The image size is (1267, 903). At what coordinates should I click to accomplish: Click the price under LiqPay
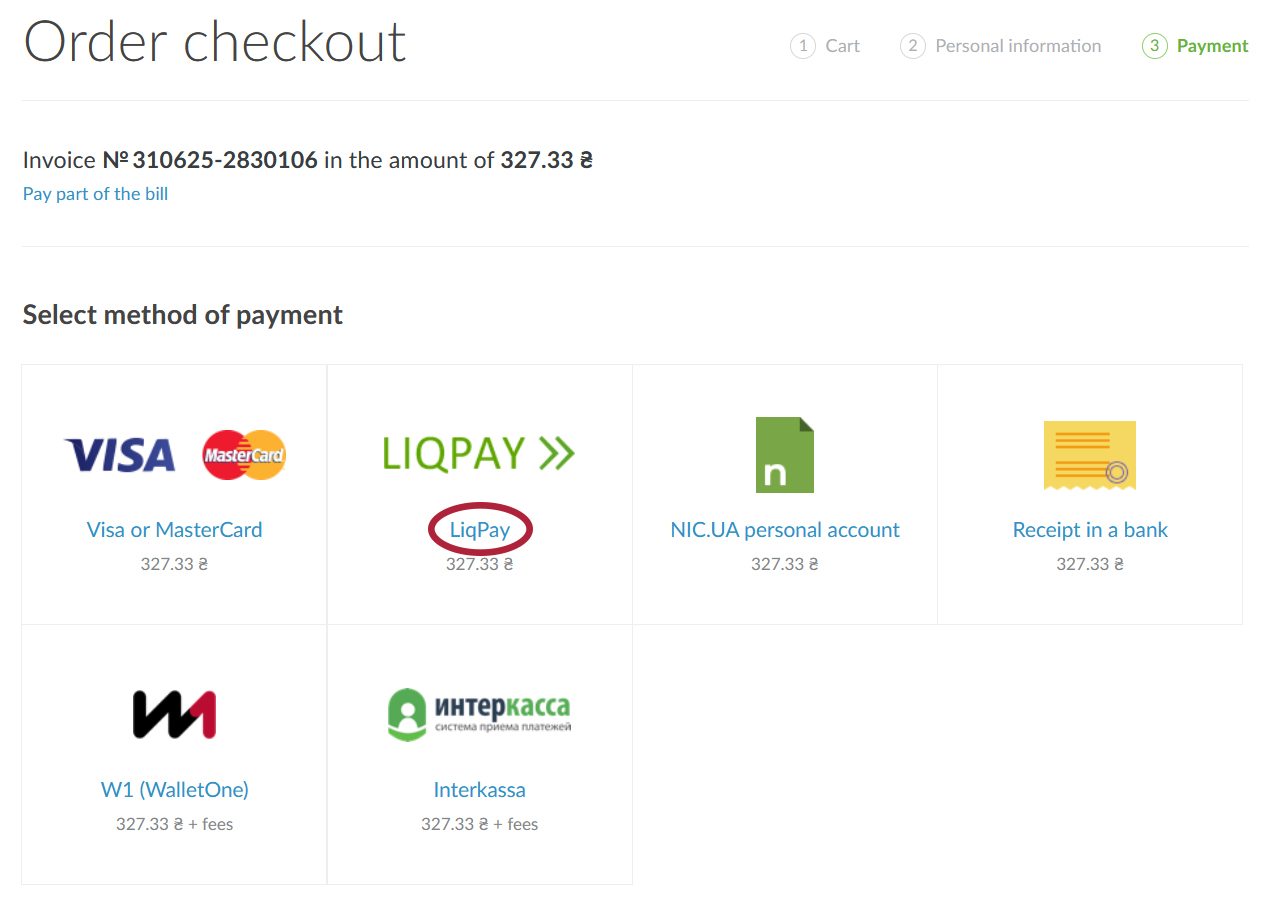point(480,564)
